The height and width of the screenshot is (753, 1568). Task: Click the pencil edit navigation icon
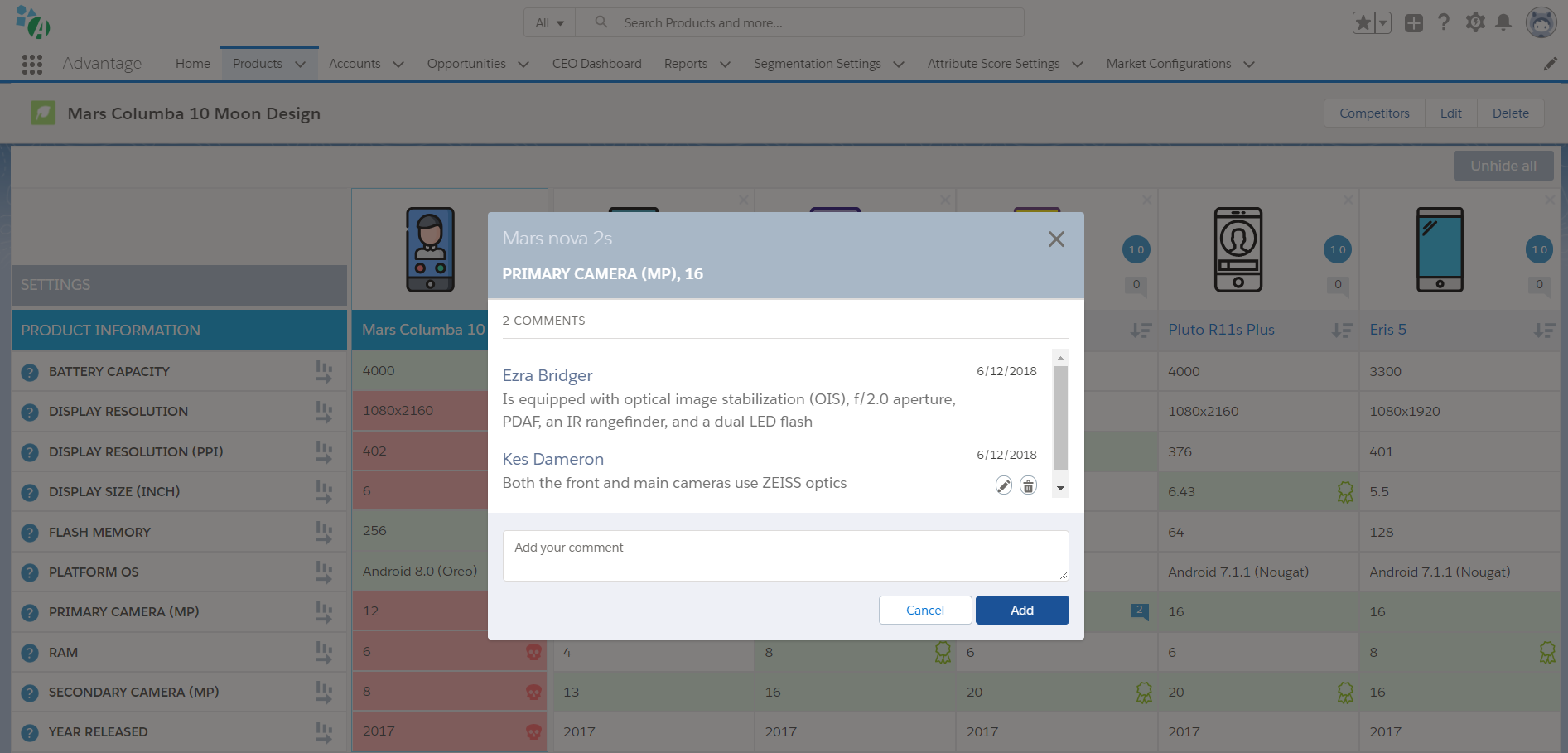coord(1550,64)
